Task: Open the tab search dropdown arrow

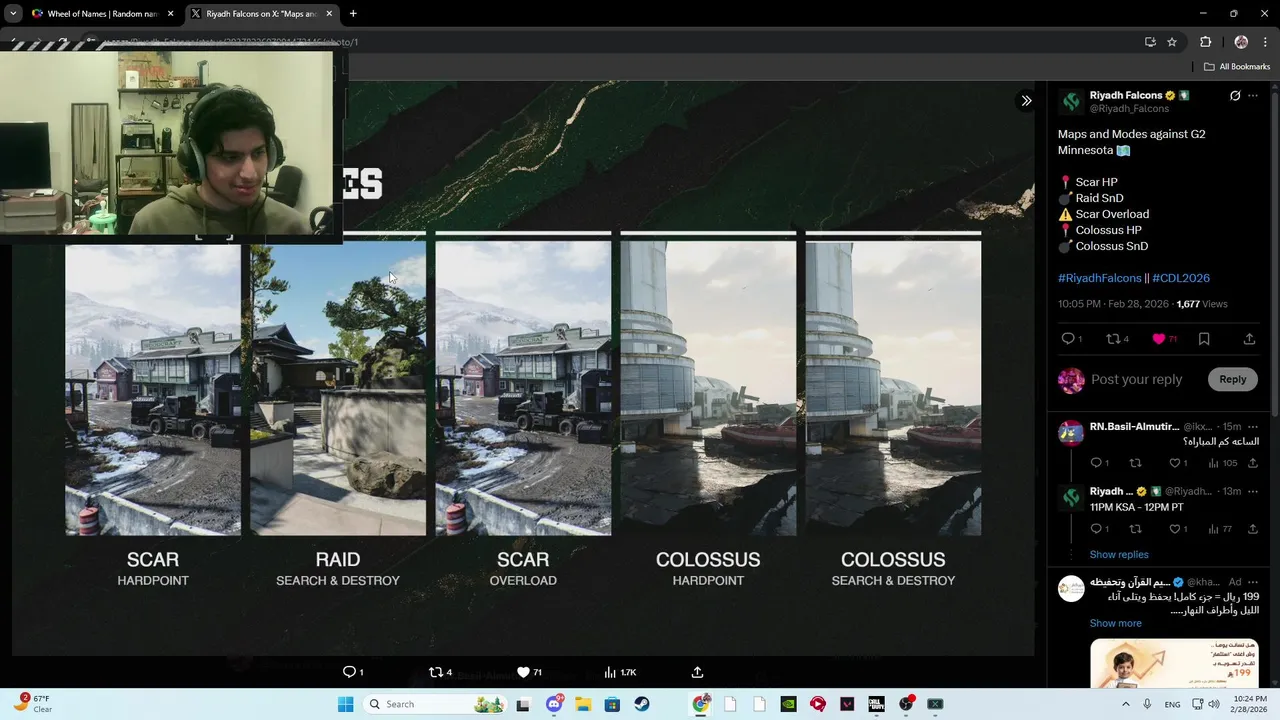Action: click(12, 14)
